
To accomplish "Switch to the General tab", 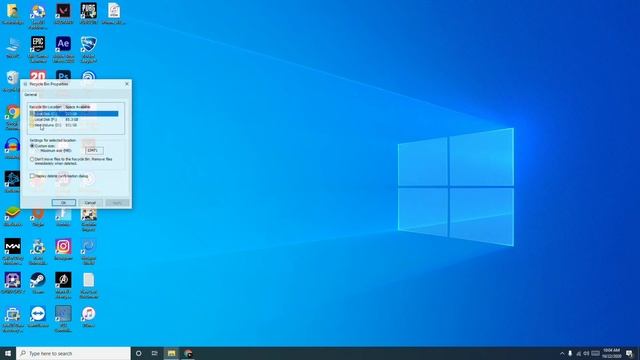I will point(31,95).
